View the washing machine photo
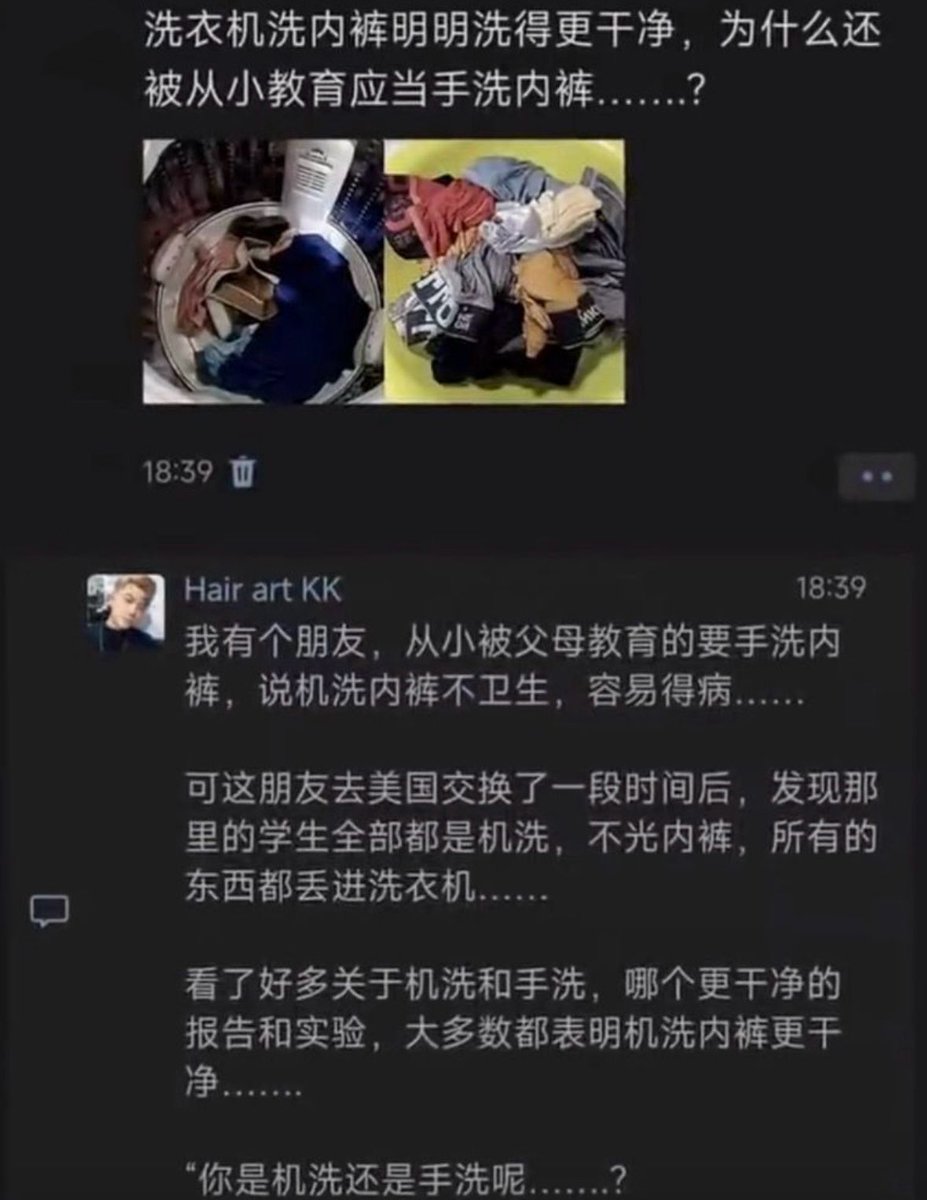Screen dimensions: 927x1200 [x=263, y=271]
